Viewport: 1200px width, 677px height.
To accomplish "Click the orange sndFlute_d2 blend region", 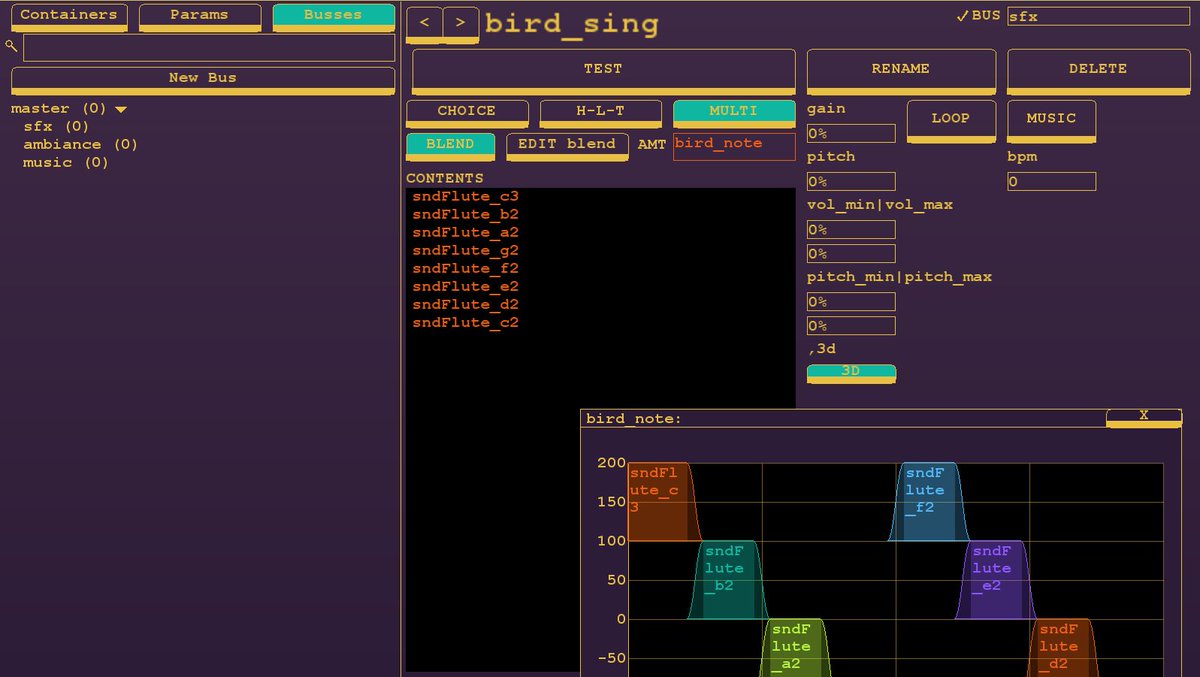I will [1062, 647].
